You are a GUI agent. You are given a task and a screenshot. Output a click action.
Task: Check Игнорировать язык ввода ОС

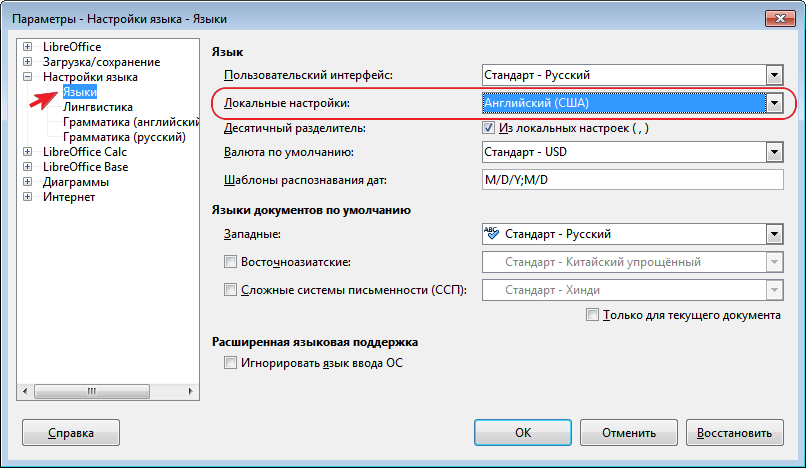tap(231, 363)
